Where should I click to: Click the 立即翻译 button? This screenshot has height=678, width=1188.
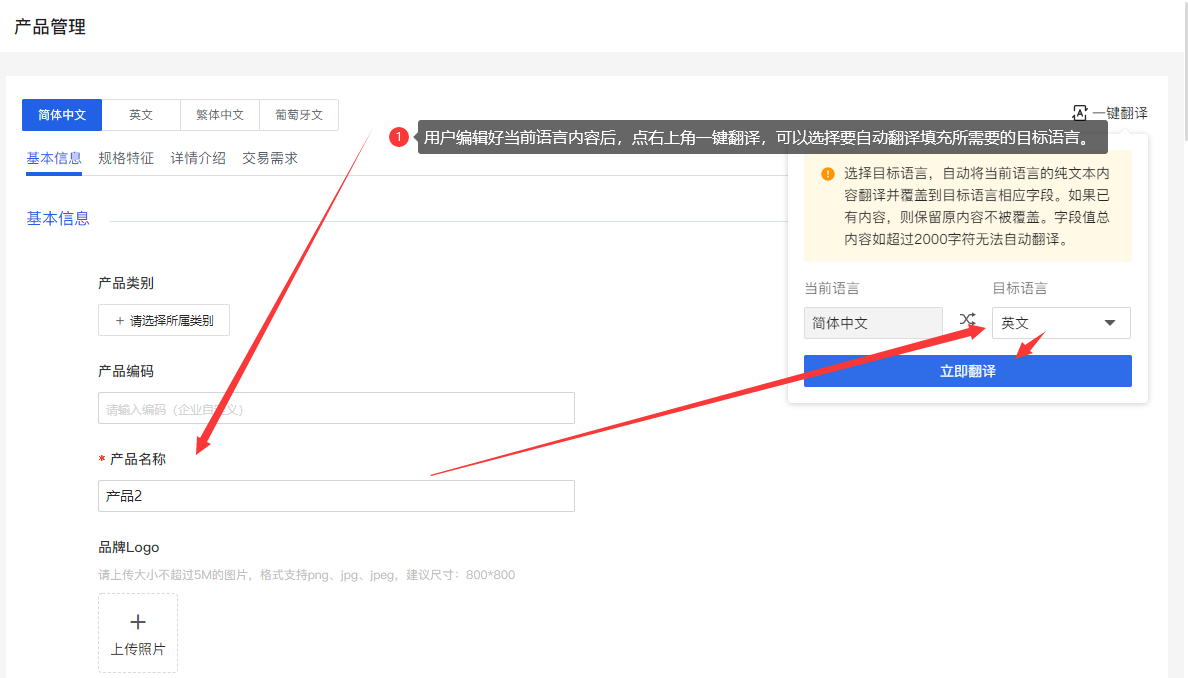coord(967,370)
